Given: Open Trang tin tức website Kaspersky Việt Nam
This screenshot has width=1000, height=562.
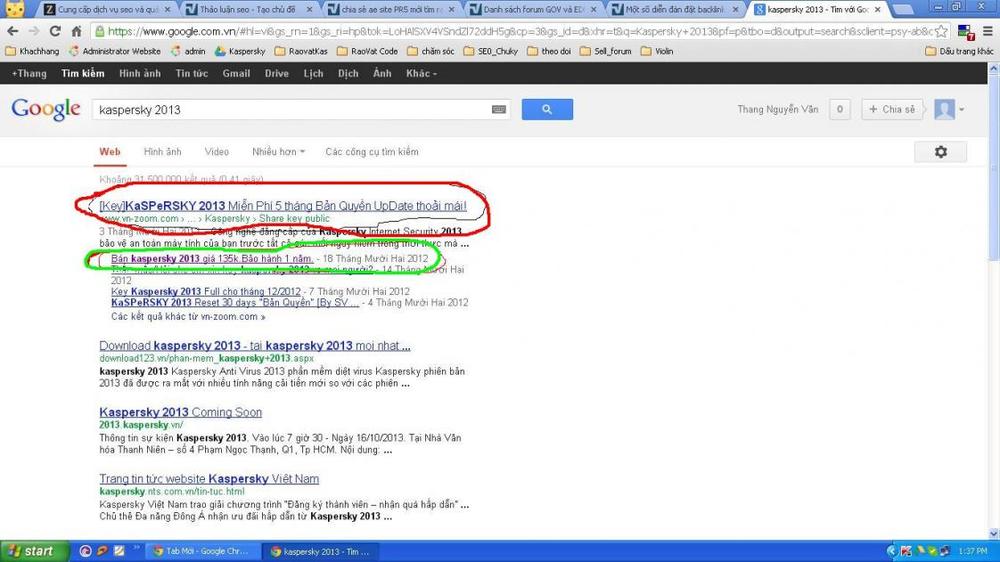Looking at the screenshot, I should 209,478.
